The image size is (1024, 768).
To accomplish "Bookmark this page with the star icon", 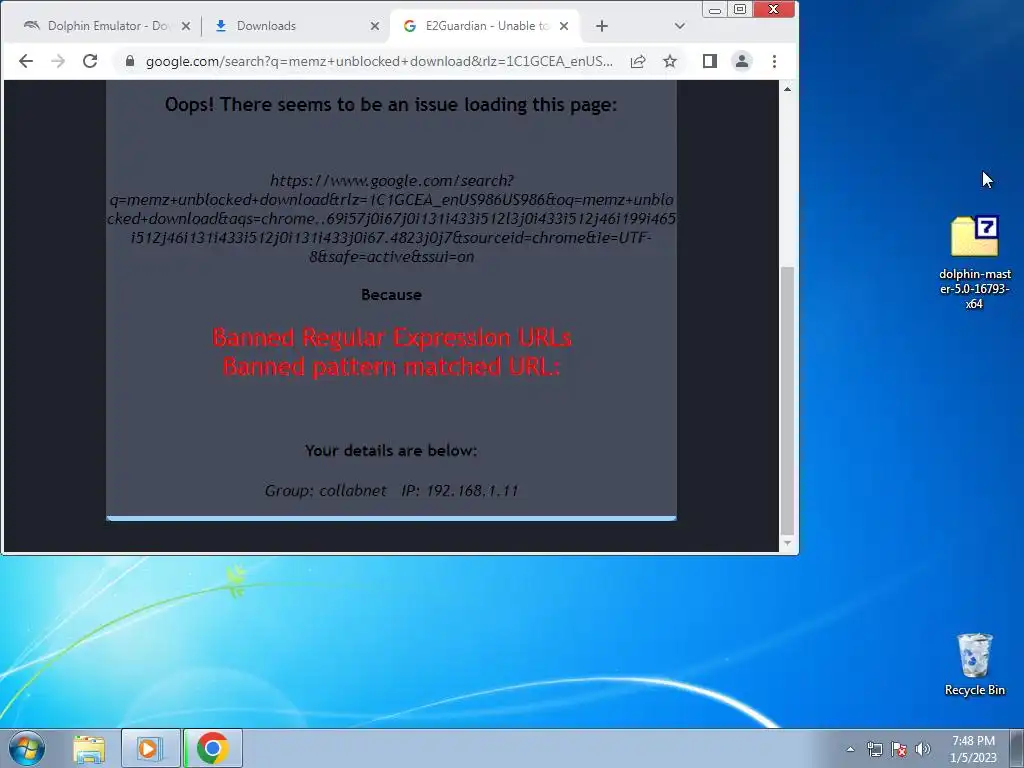I will 670,61.
